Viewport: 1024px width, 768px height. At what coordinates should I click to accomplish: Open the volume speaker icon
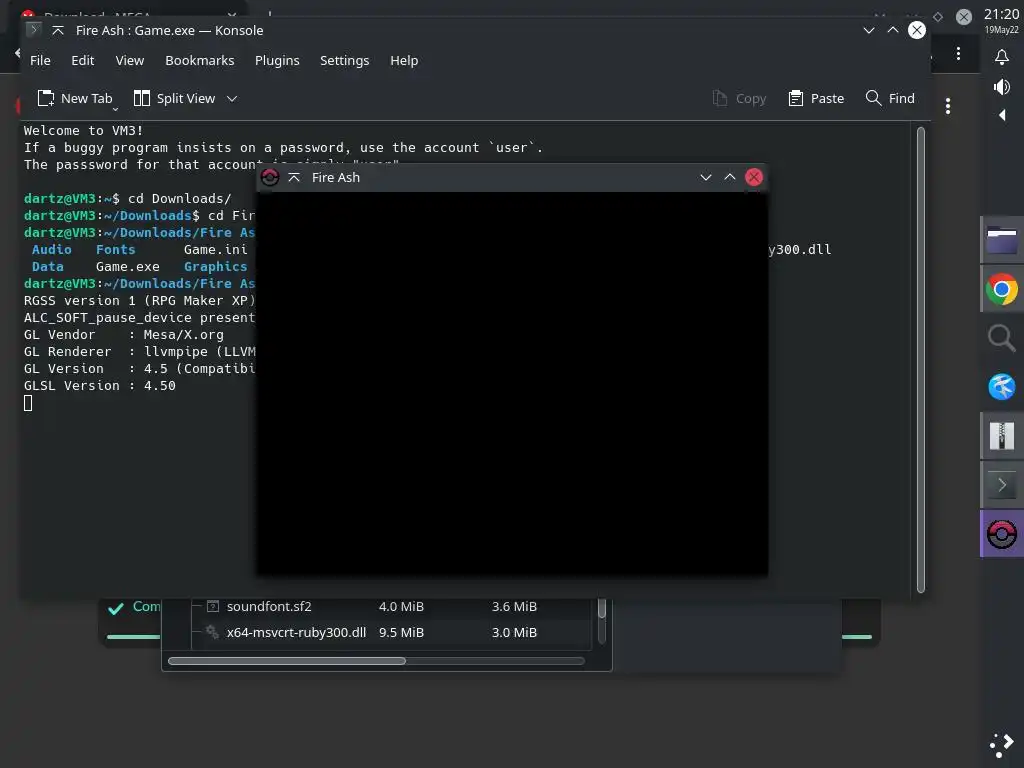point(1002,87)
